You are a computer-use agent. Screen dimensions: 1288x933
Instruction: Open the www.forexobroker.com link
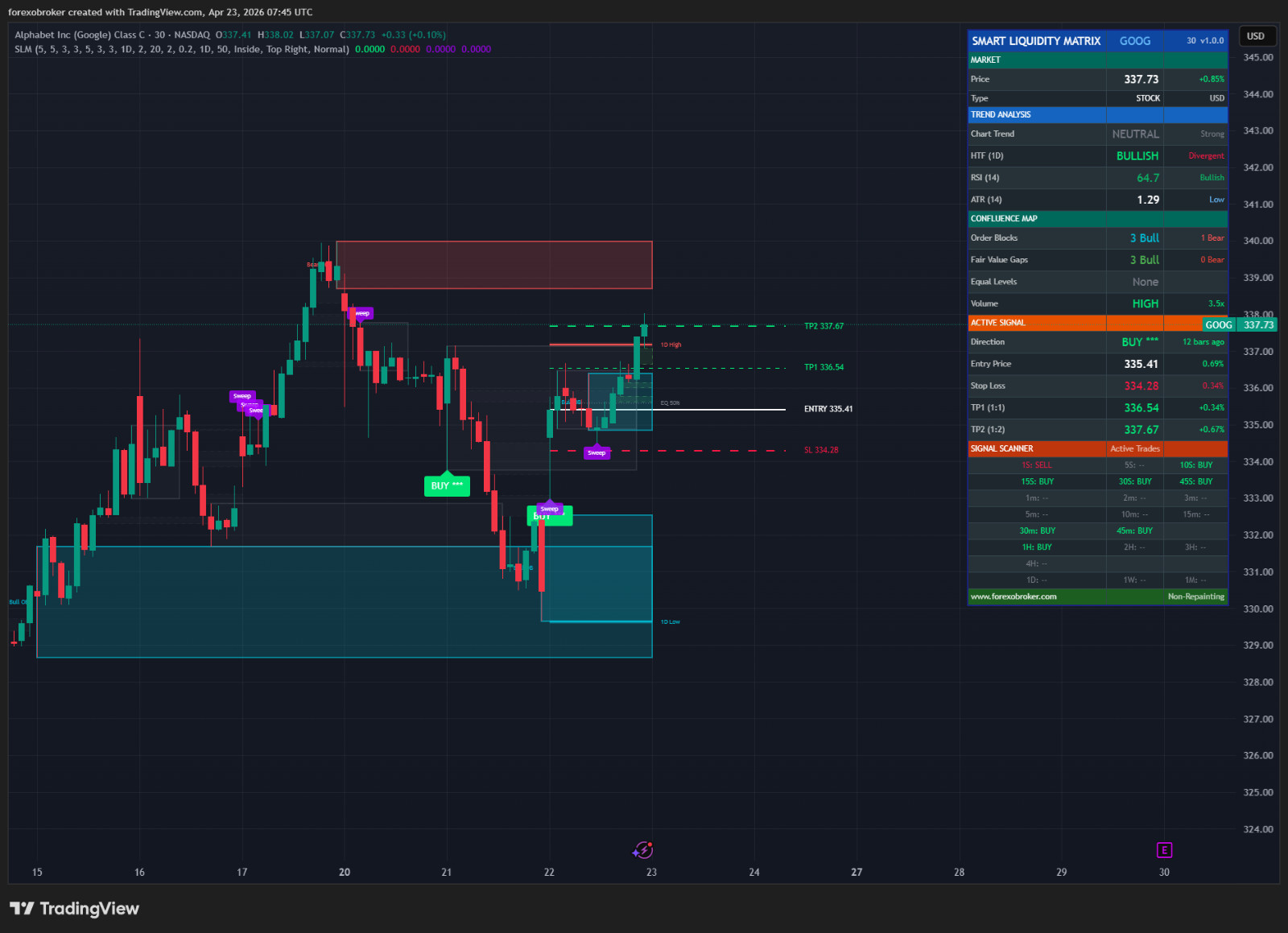tap(1013, 597)
